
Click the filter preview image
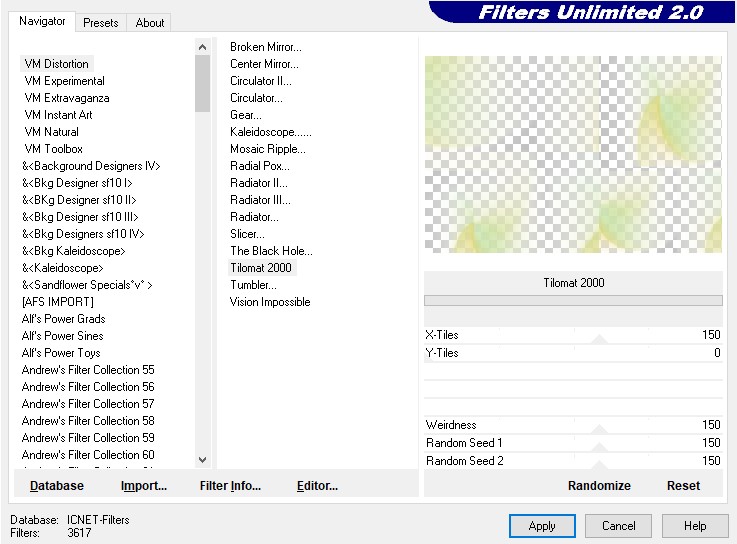tap(572, 154)
